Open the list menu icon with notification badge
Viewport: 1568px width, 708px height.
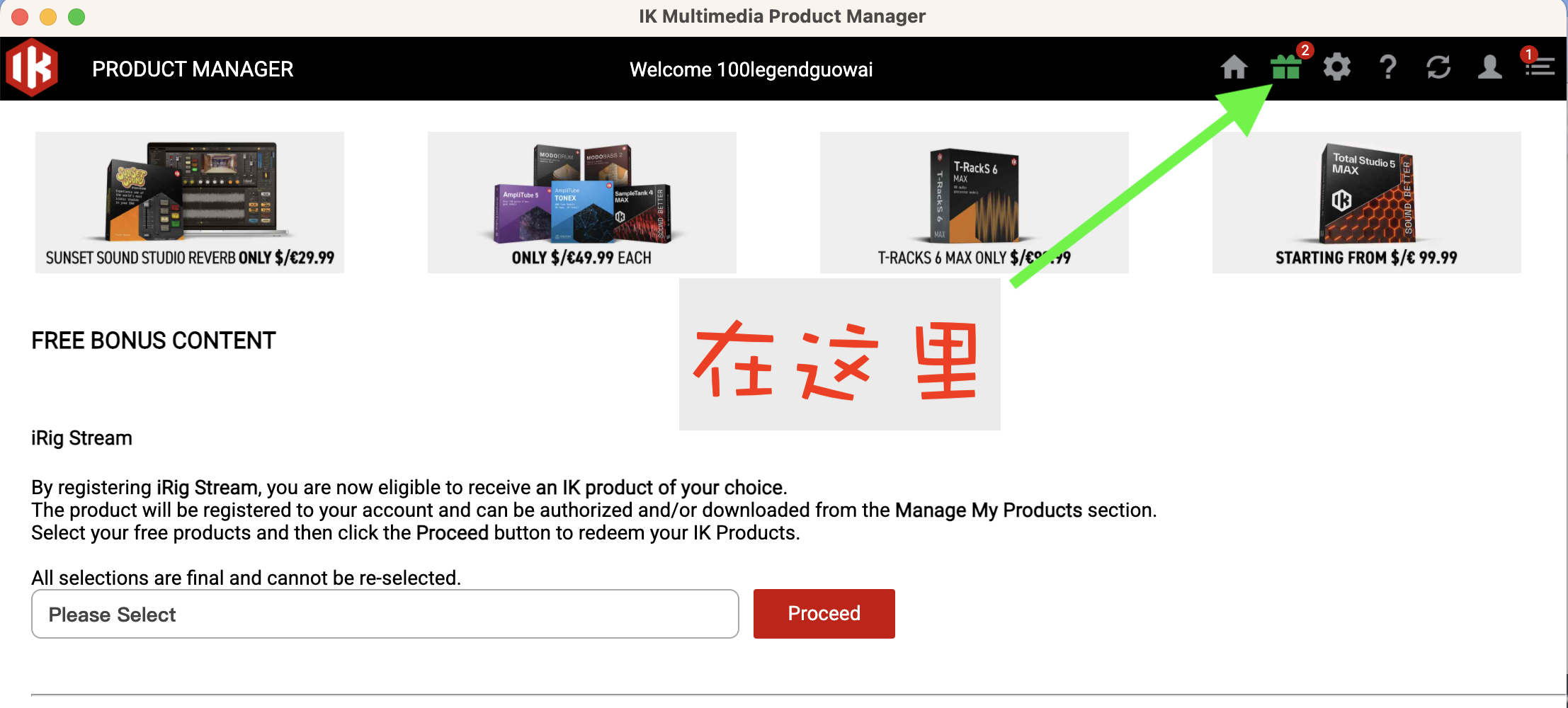[x=1539, y=67]
